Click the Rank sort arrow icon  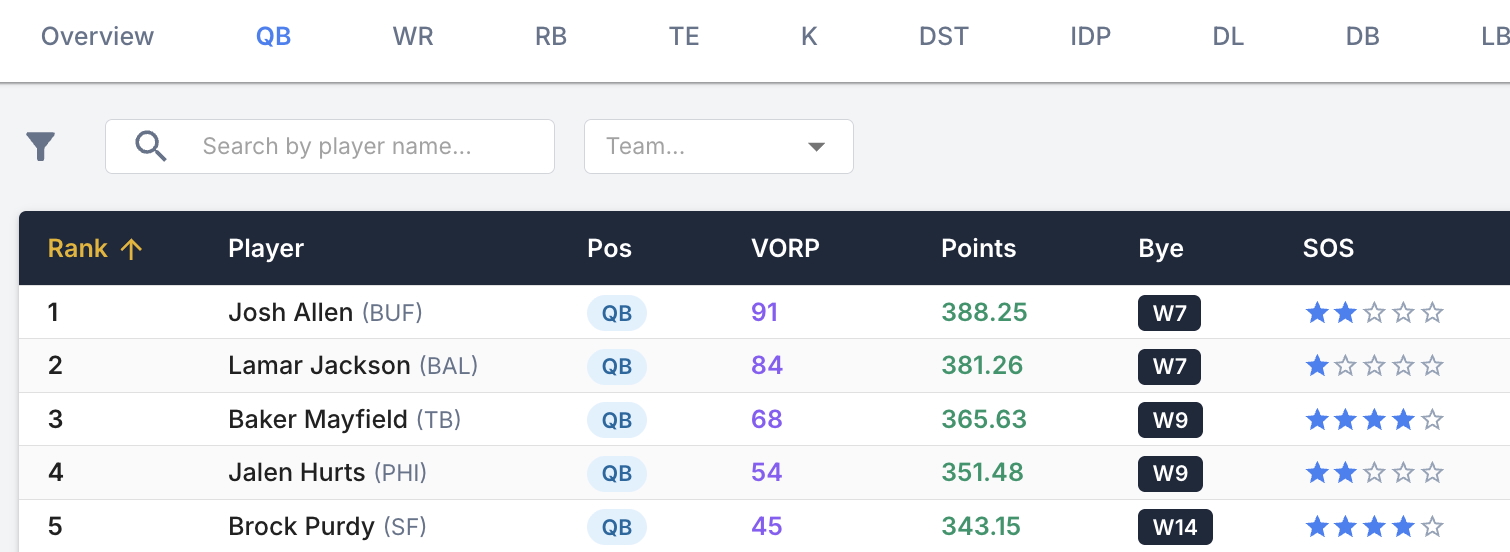(131, 249)
